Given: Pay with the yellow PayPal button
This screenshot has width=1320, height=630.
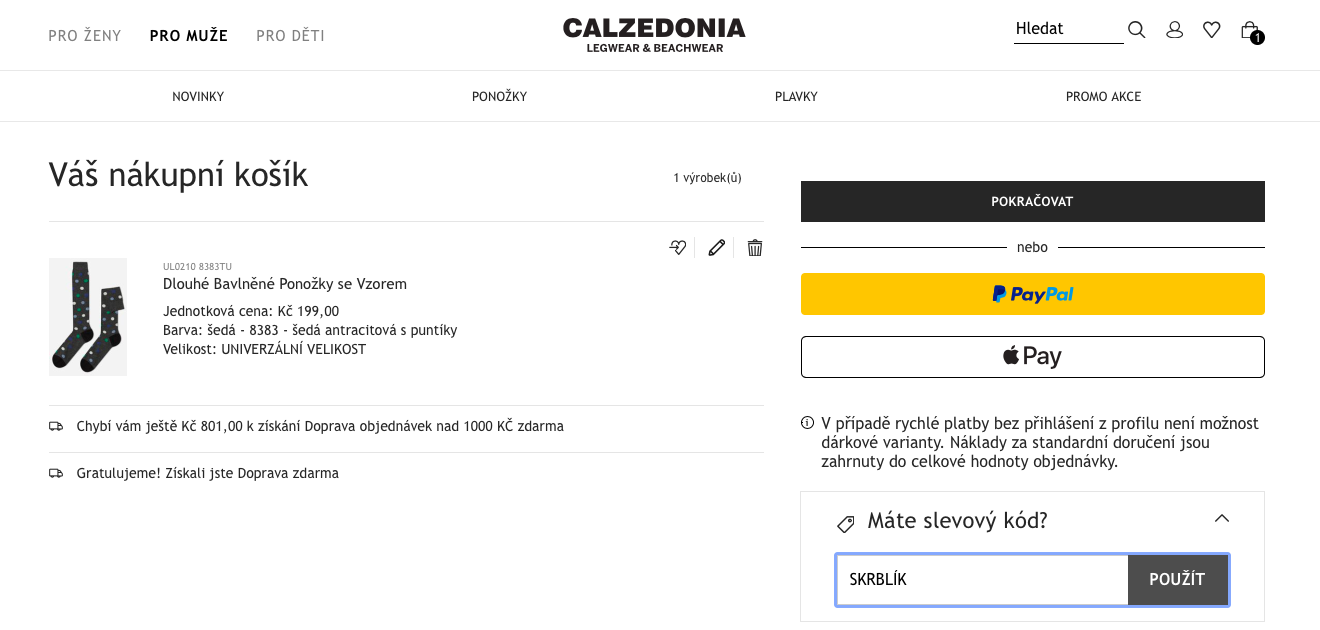Looking at the screenshot, I should [x=1033, y=294].
